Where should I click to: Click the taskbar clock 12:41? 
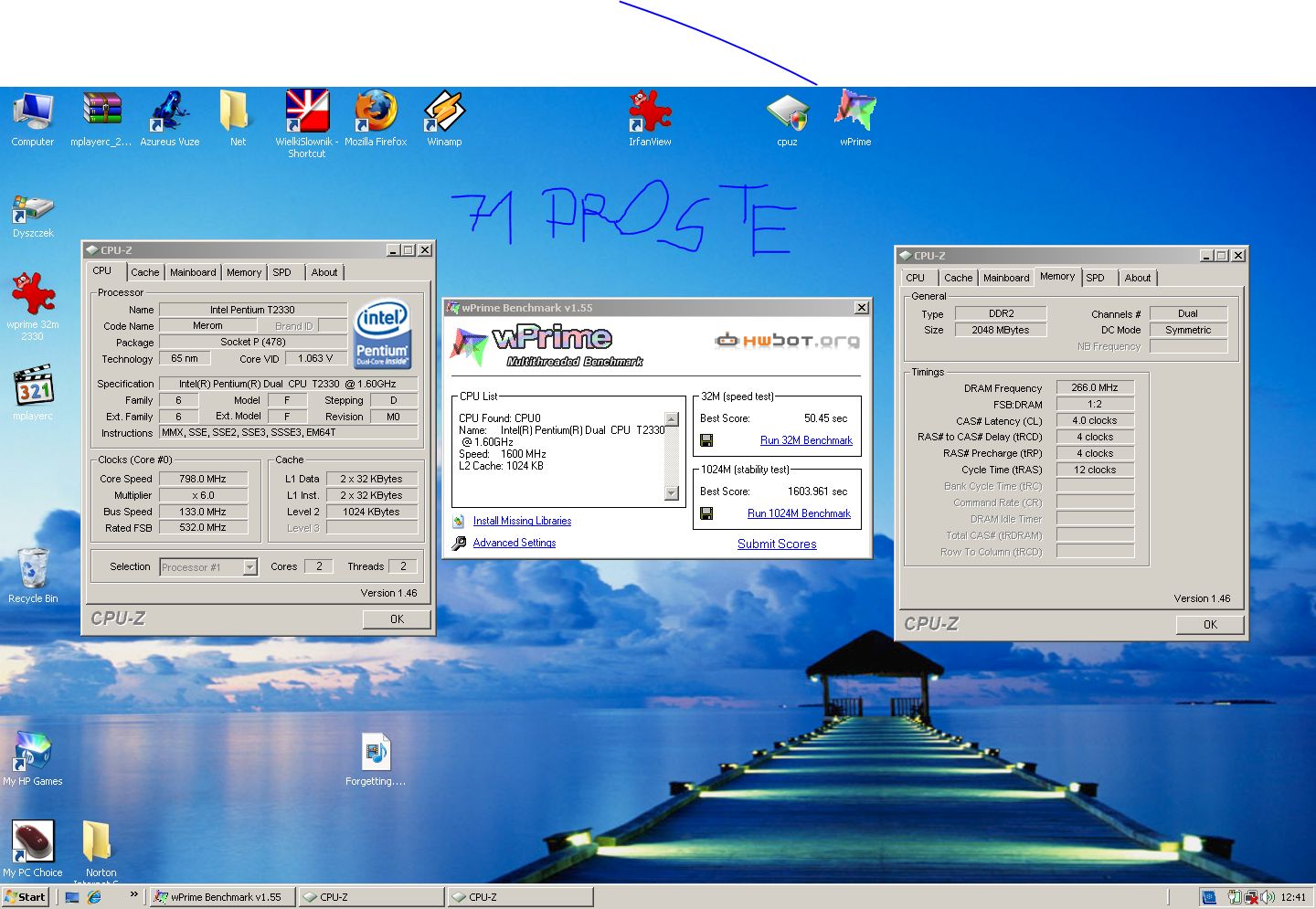point(1293,897)
